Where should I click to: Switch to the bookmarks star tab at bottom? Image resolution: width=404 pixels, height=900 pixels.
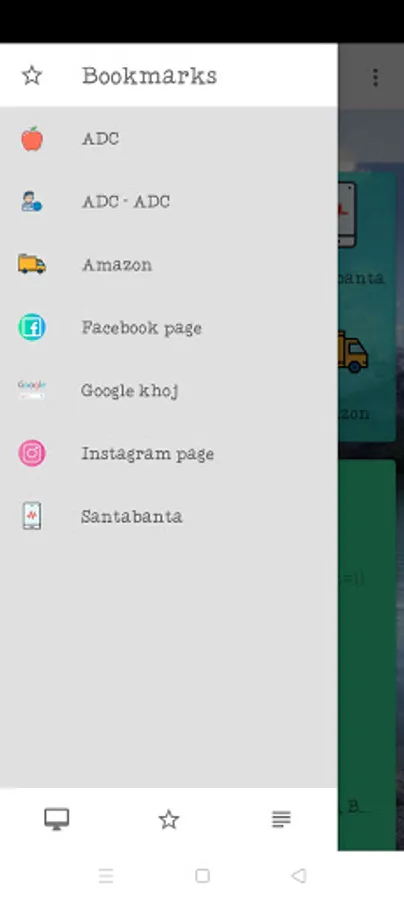tap(169, 819)
